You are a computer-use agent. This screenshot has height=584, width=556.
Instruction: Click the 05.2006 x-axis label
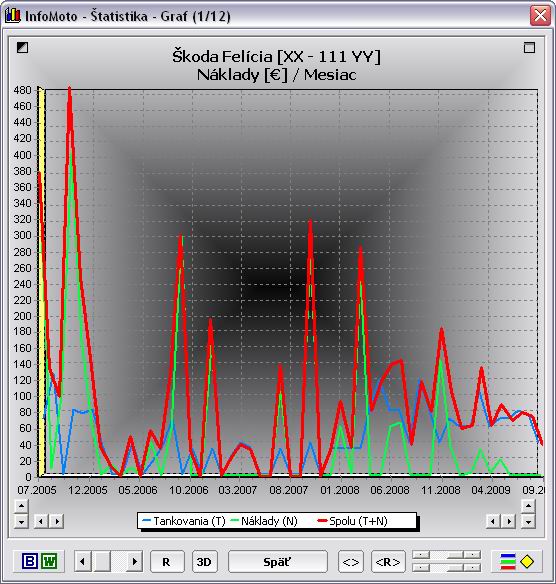(138, 490)
